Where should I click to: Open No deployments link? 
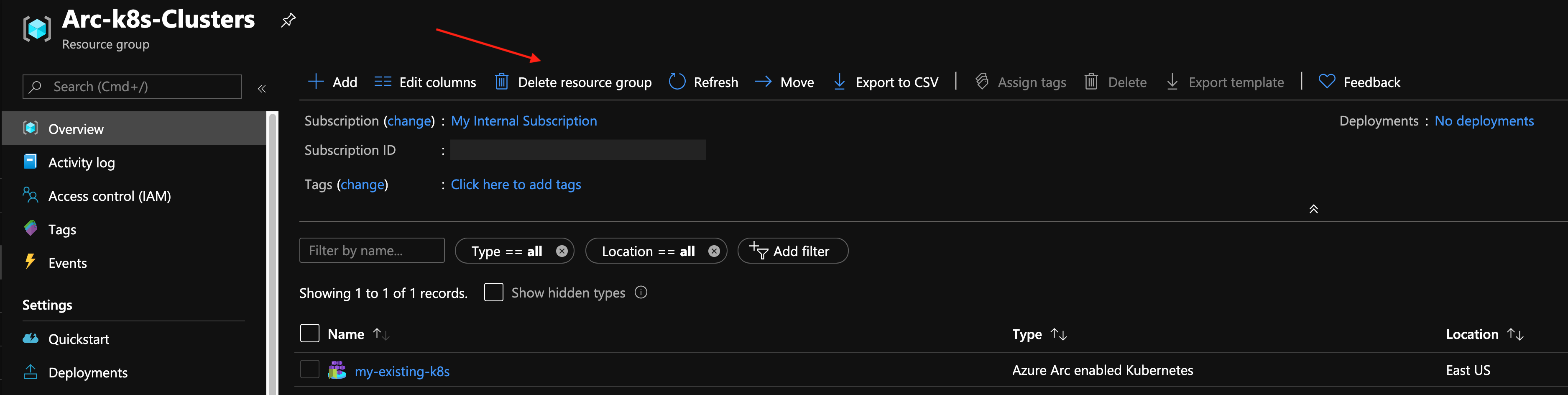(1484, 121)
